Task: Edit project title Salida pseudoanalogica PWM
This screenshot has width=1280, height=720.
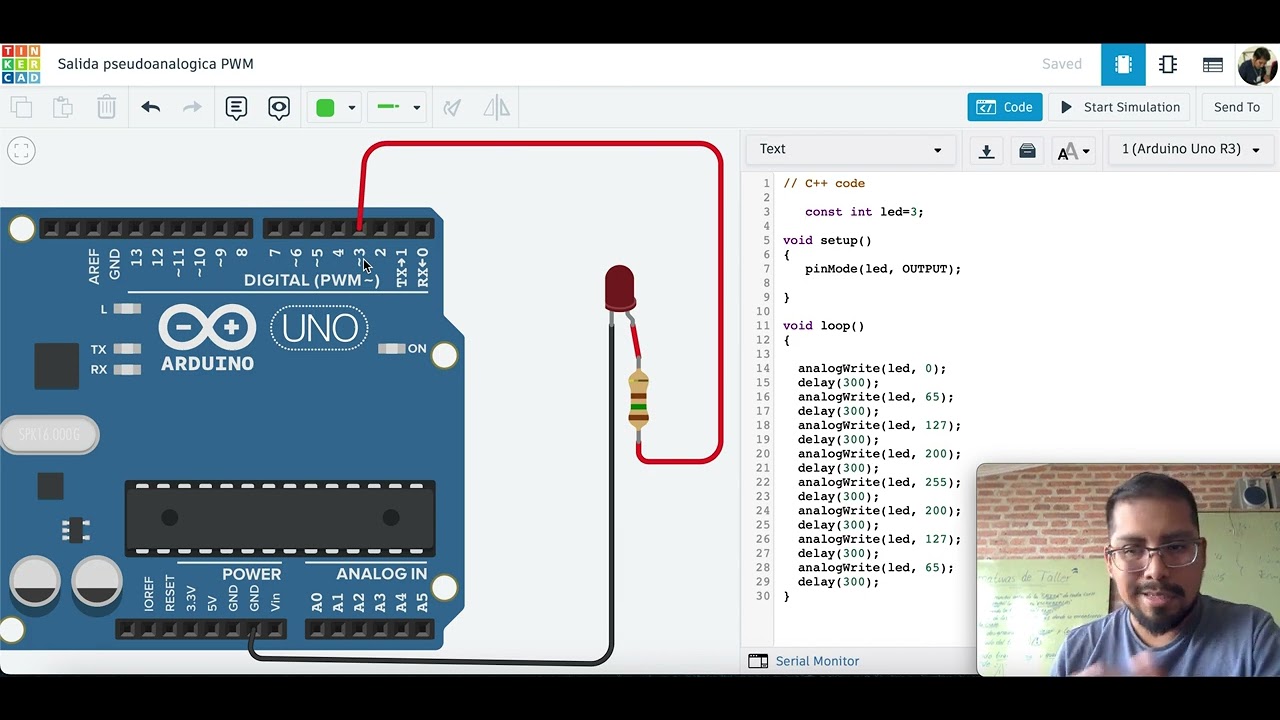Action: pyautogui.click(x=155, y=64)
